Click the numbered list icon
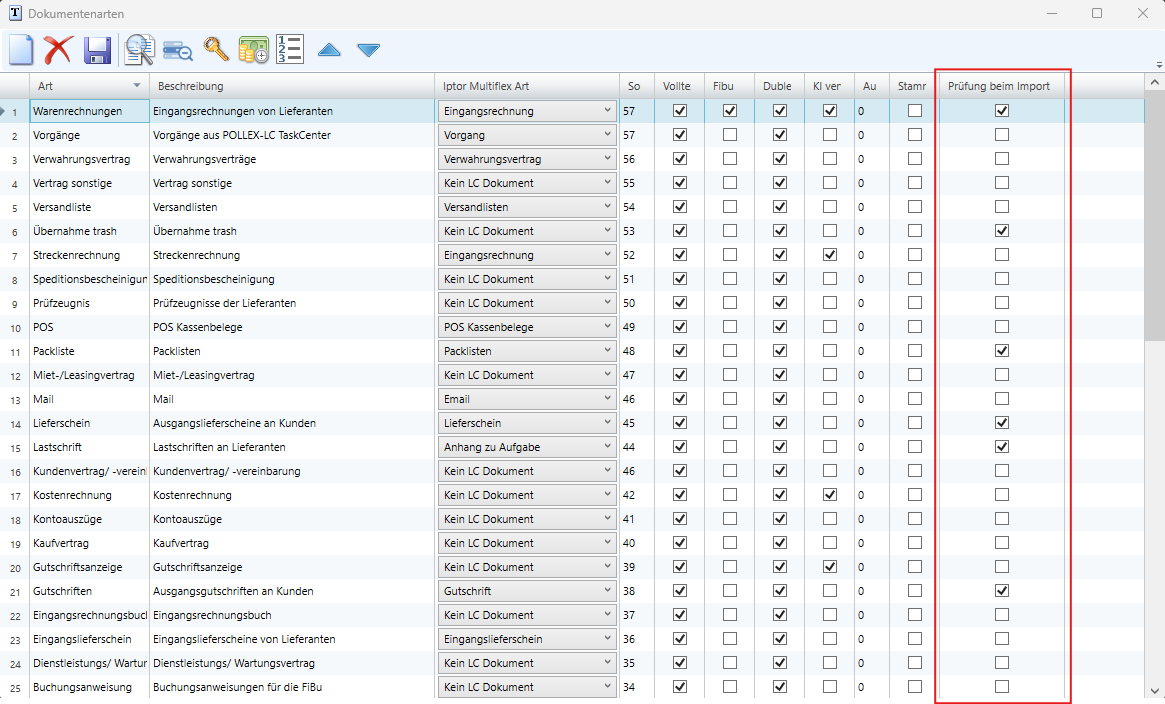The image size is (1165, 704). [290, 49]
